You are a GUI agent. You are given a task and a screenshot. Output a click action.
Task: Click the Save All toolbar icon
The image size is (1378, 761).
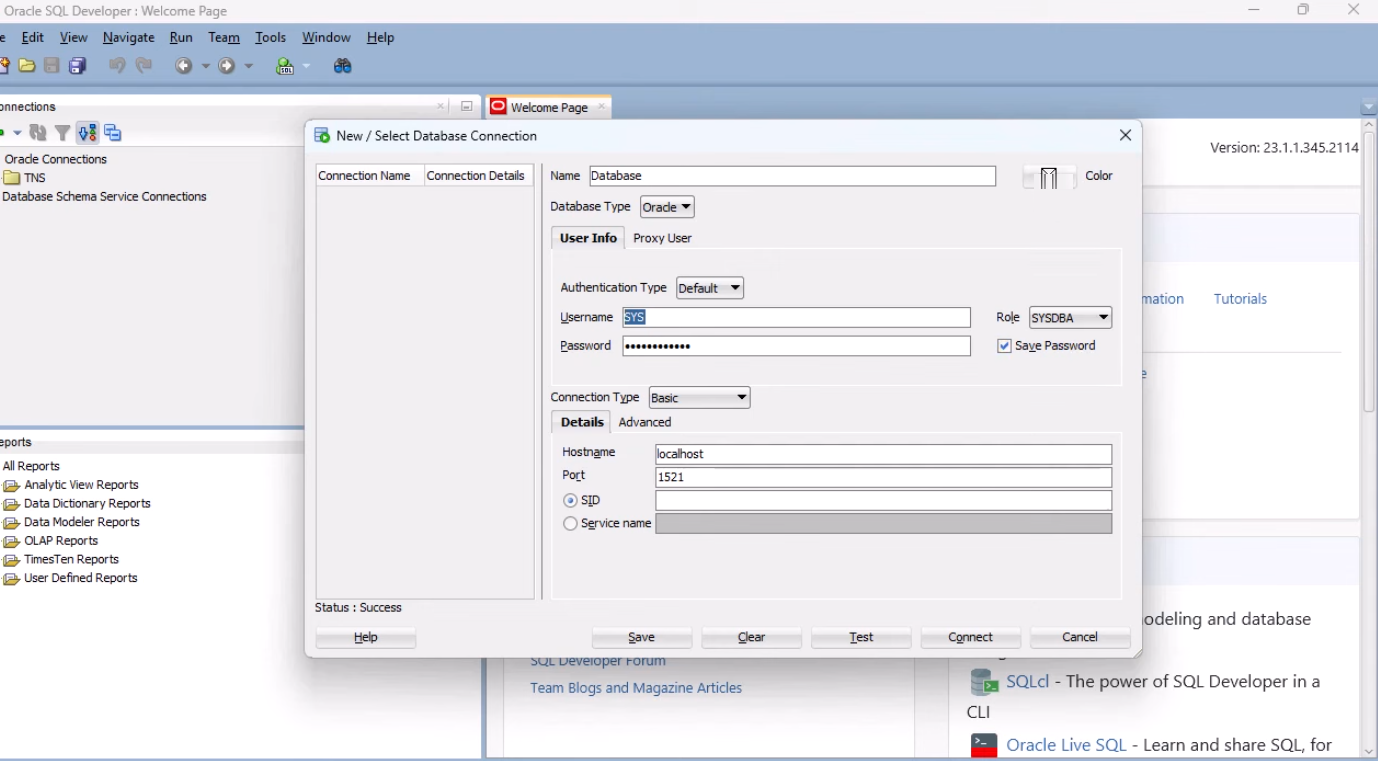click(x=75, y=65)
